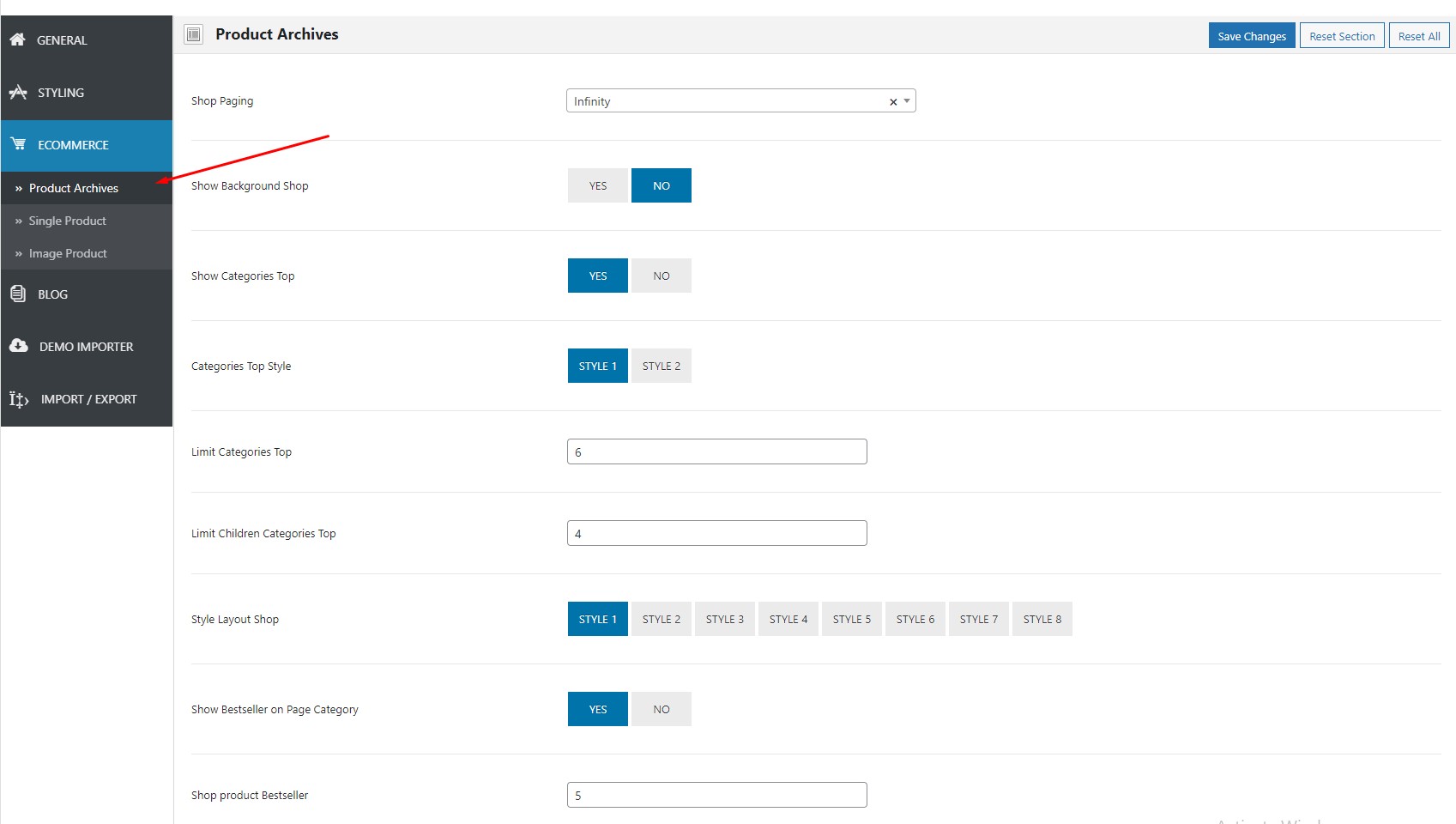
Task: Focus the Limit Children Categories Top field
Action: tap(717, 533)
